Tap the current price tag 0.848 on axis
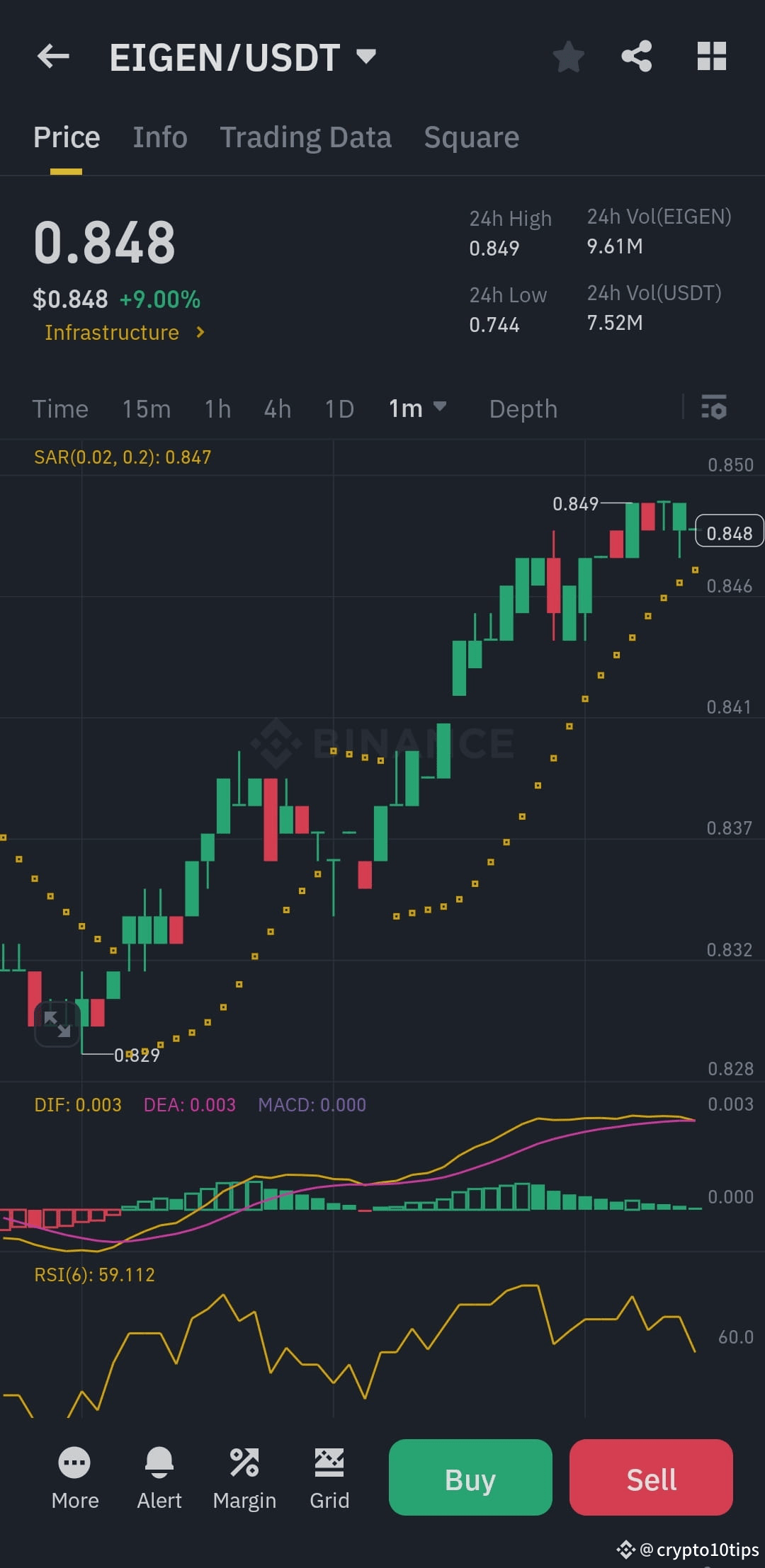 (x=730, y=532)
